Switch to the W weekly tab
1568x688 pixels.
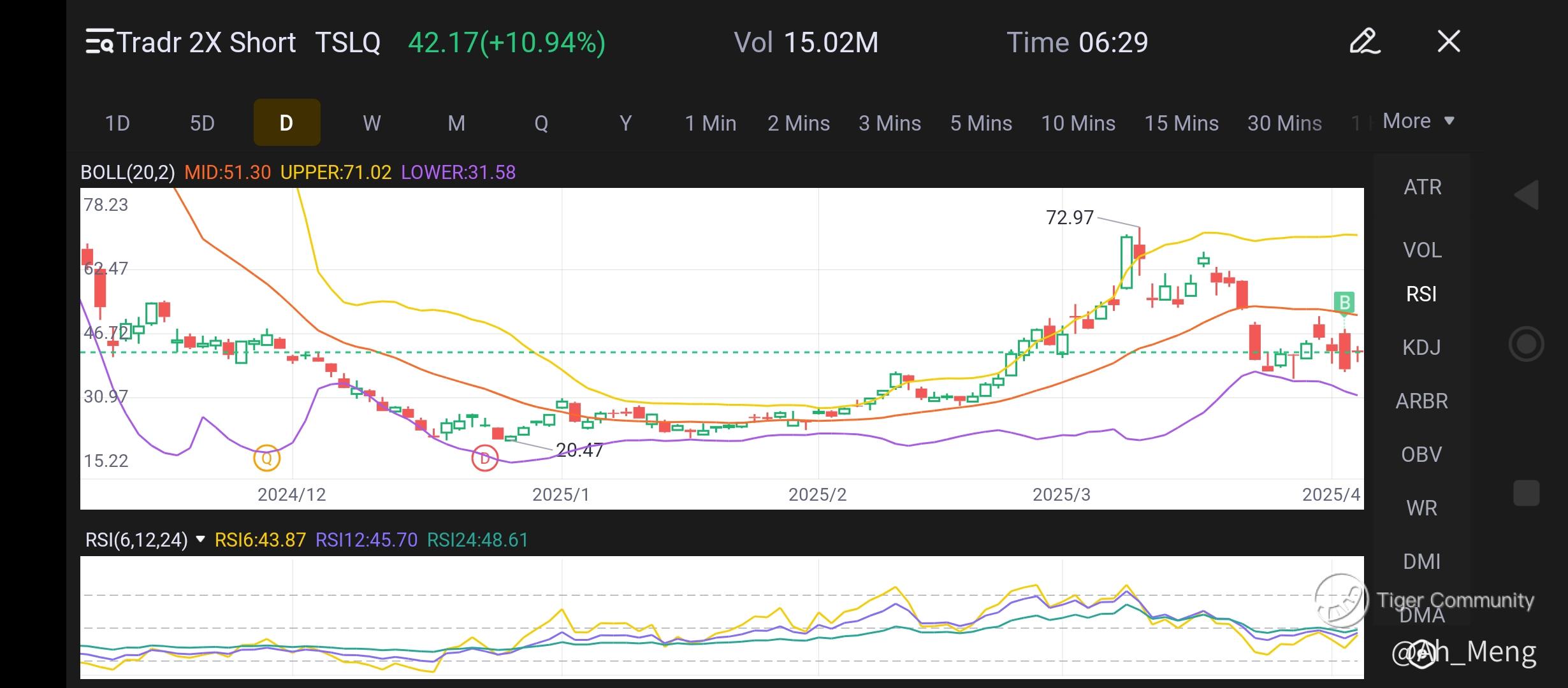pos(372,123)
